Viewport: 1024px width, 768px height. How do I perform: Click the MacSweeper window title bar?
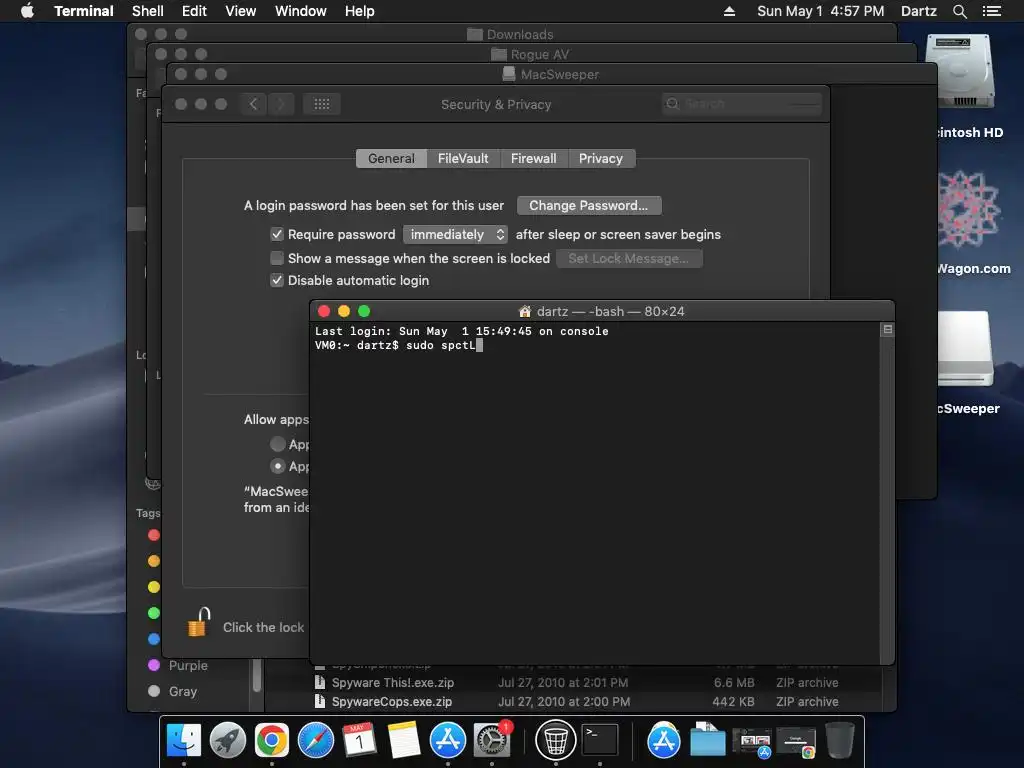pyautogui.click(x=552, y=74)
